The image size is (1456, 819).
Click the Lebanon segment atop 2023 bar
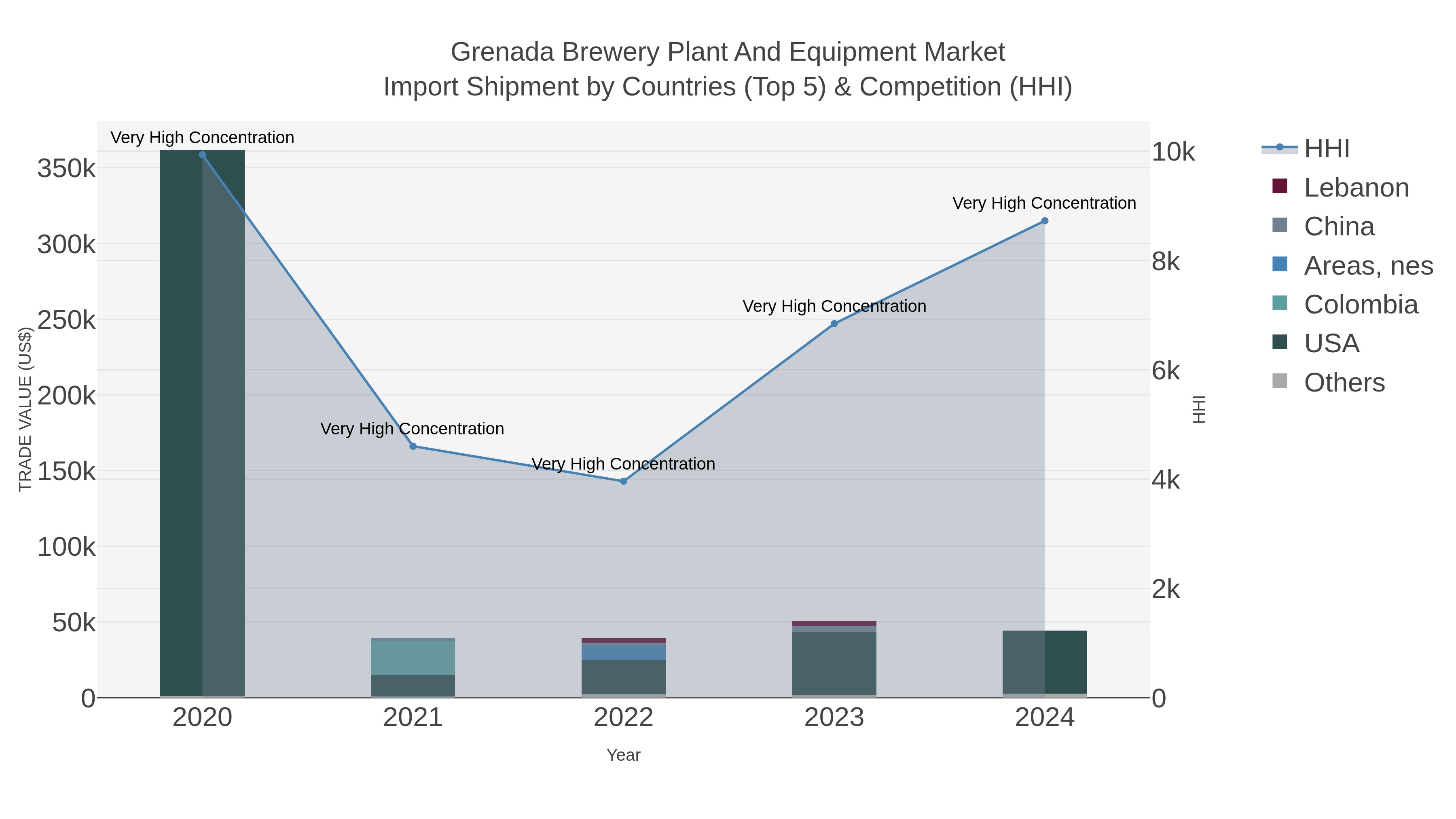click(x=834, y=623)
